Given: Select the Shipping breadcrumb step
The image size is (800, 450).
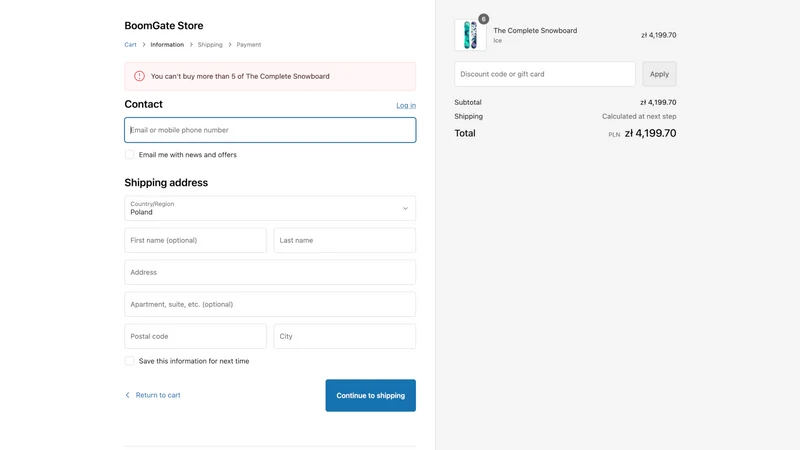Looking at the screenshot, I should [x=210, y=45].
